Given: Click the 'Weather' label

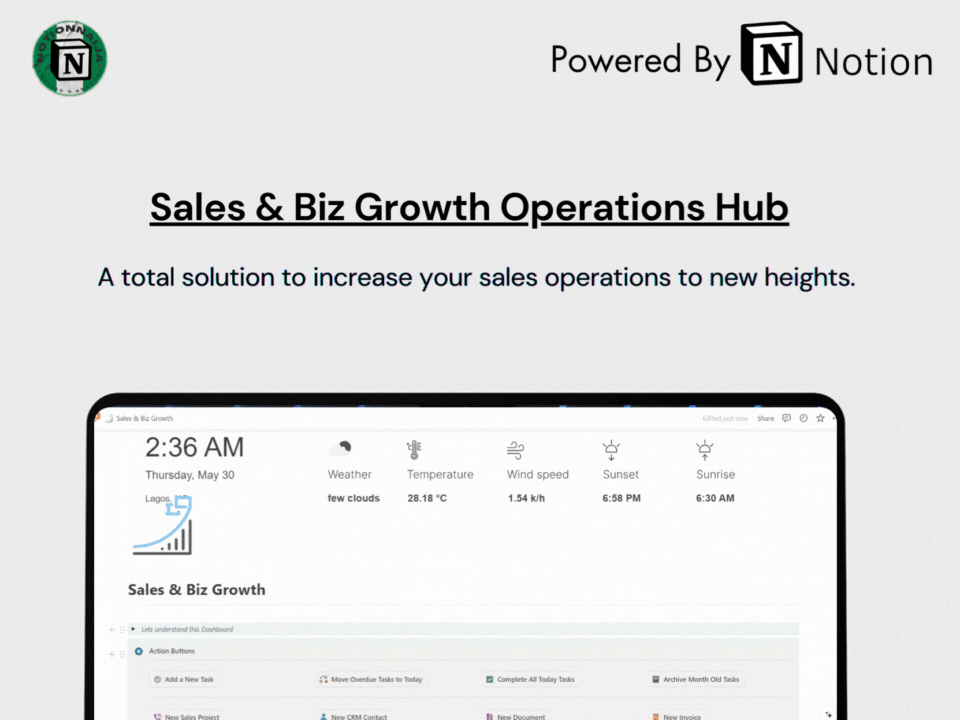Looking at the screenshot, I should (x=350, y=474).
